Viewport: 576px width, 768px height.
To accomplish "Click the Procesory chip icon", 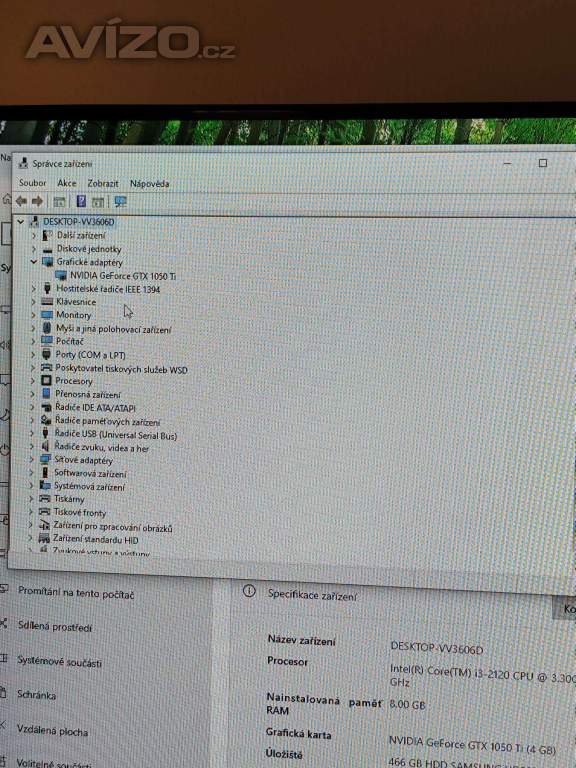I will pos(47,381).
